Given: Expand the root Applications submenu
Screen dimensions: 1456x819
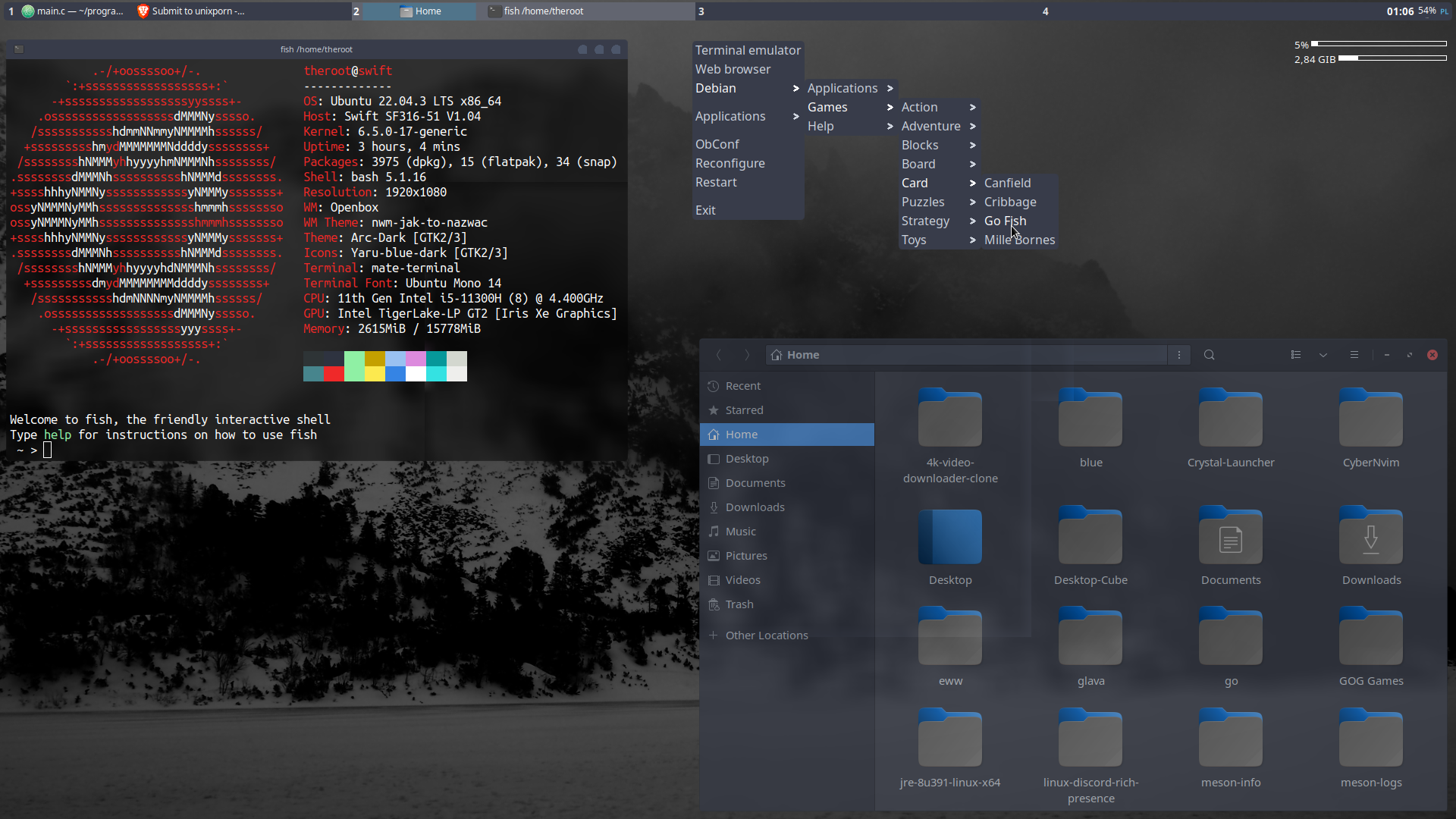Looking at the screenshot, I should (748, 116).
